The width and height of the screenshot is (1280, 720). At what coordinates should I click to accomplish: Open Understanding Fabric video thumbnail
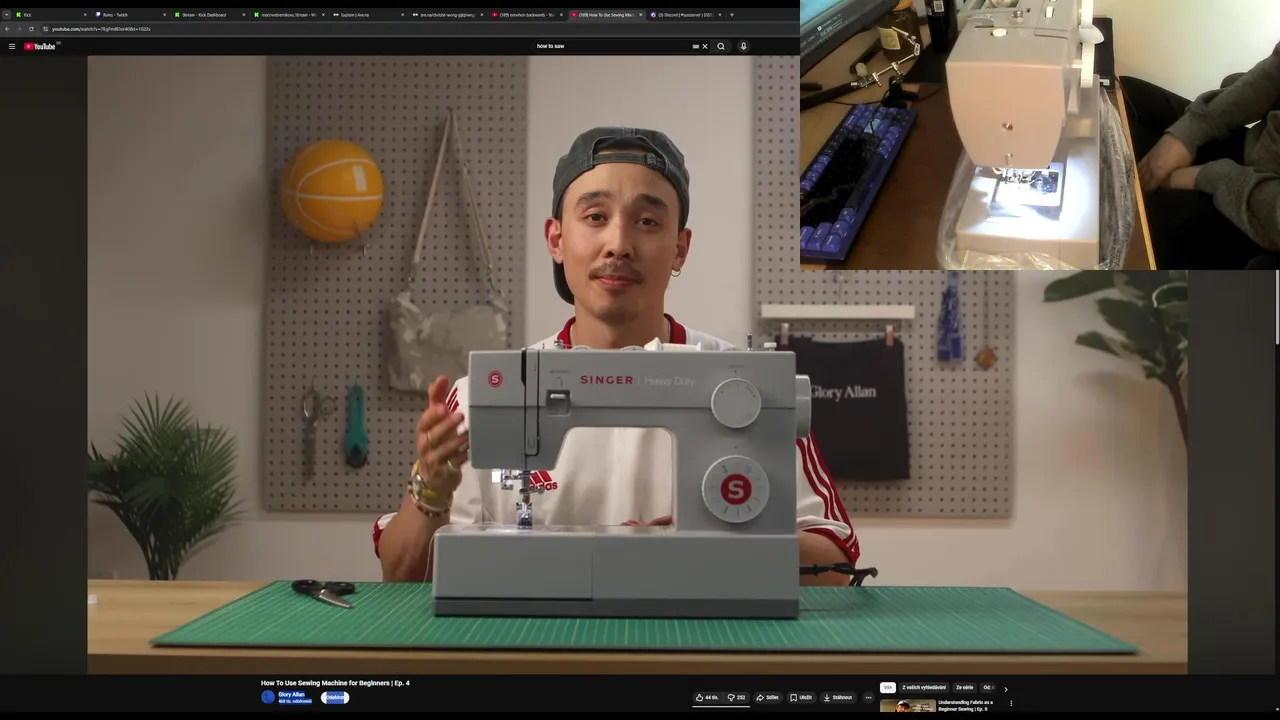coord(908,706)
